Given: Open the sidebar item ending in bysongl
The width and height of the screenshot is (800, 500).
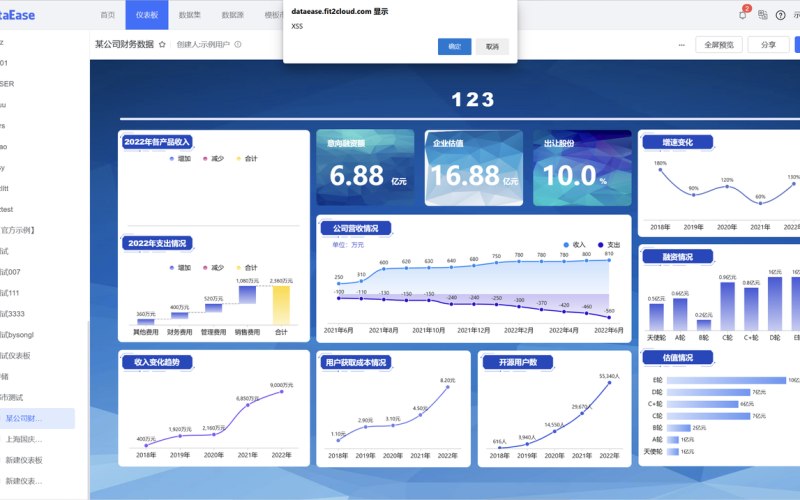Looking at the screenshot, I should 17,335.
